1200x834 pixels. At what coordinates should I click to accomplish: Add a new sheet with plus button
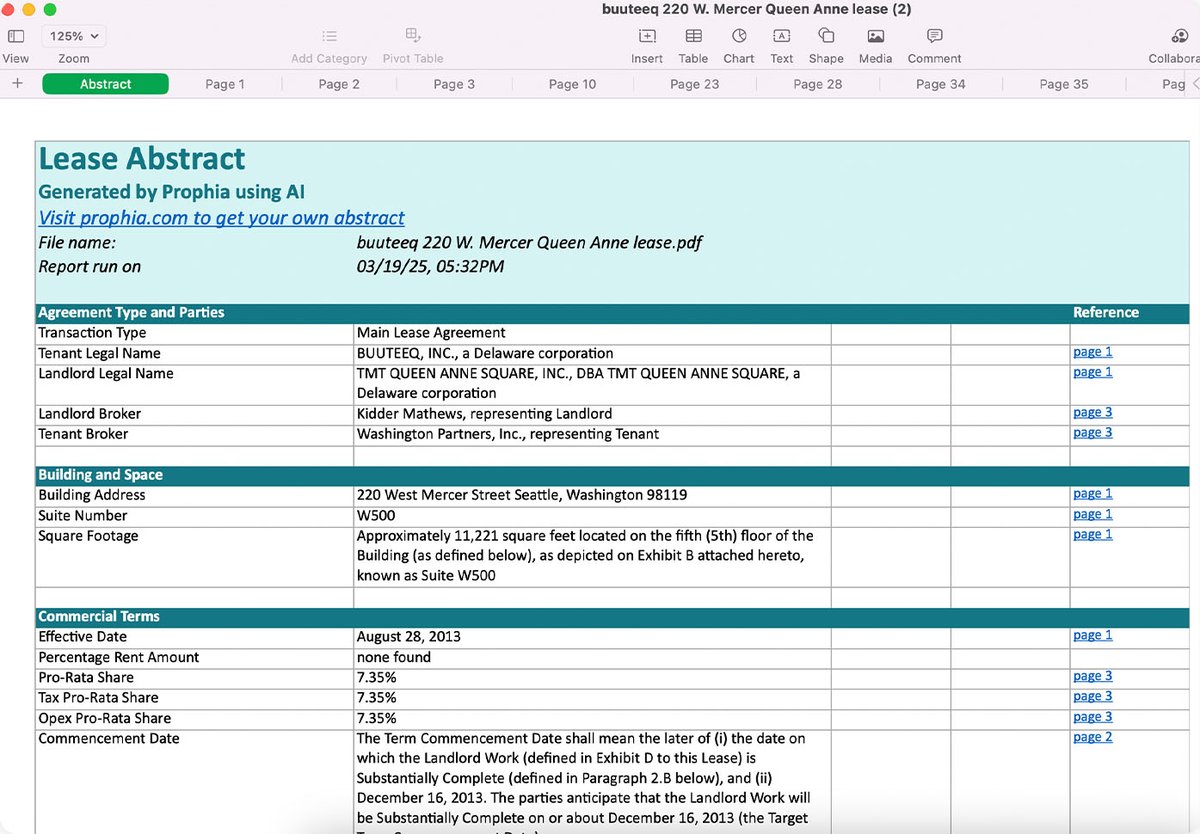[x=17, y=84]
